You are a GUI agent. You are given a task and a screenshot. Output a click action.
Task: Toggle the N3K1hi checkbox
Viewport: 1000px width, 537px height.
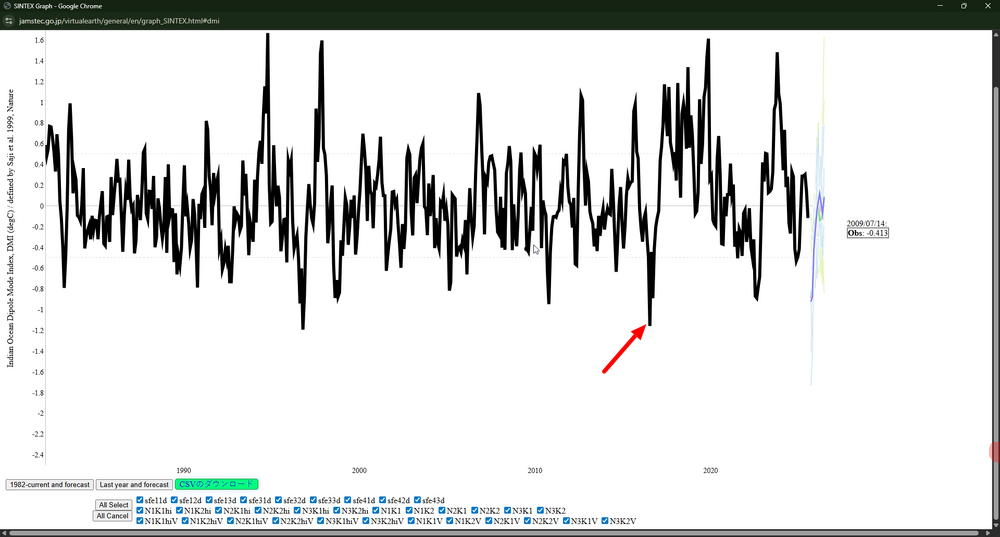click(297, 510)
